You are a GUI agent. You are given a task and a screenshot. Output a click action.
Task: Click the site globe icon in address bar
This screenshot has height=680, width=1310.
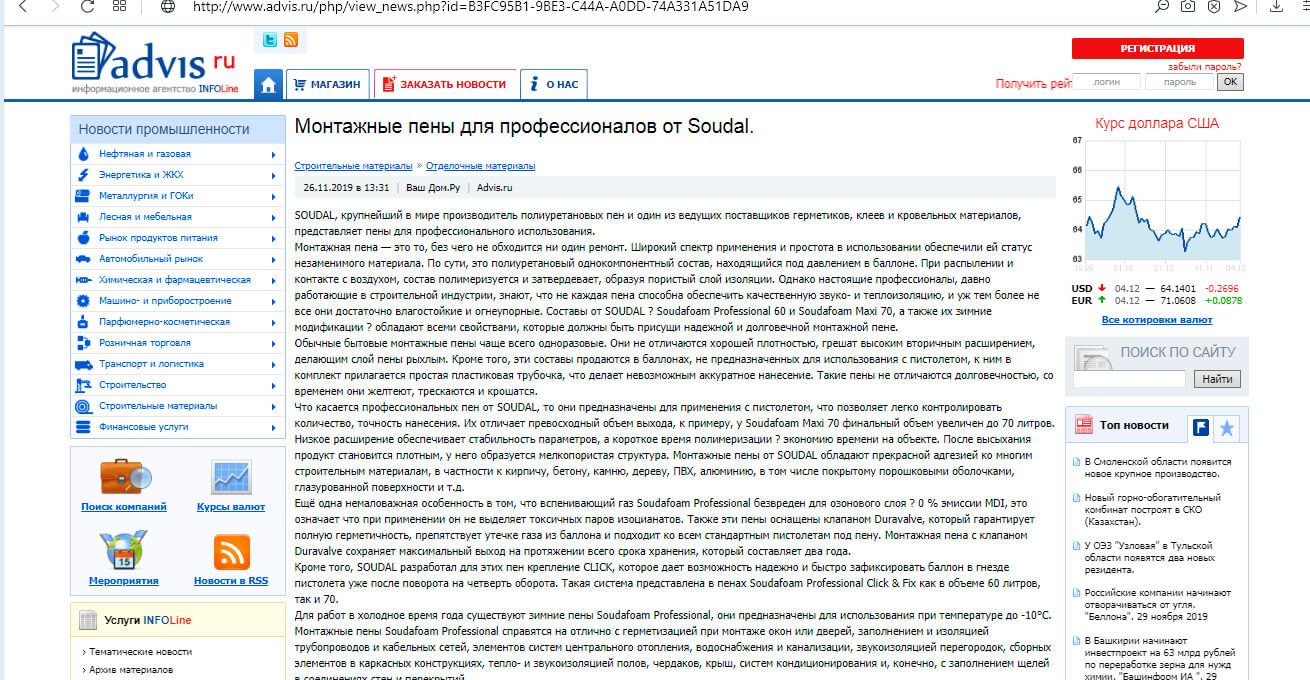tap(168, 6)
